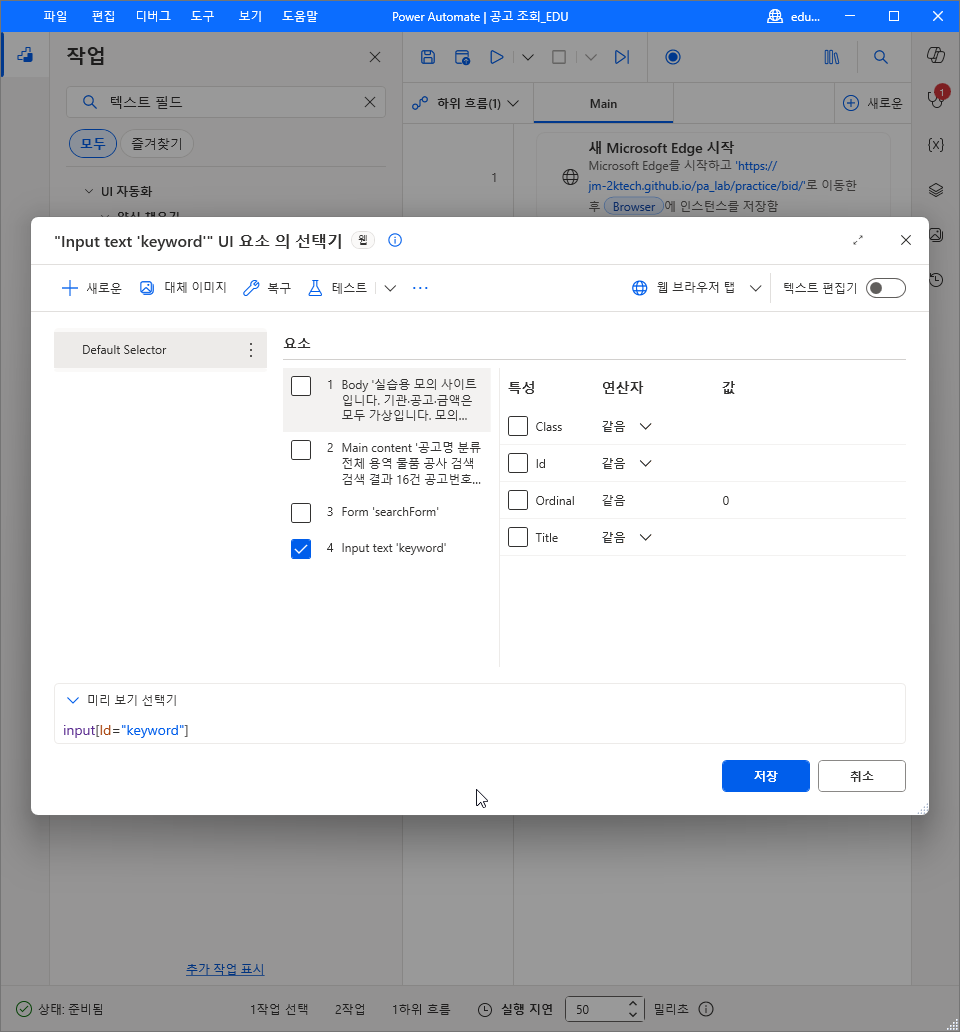Enable the Id attribute checkbox
Screen dimensions: 960x1032
[x=518, y=463]
